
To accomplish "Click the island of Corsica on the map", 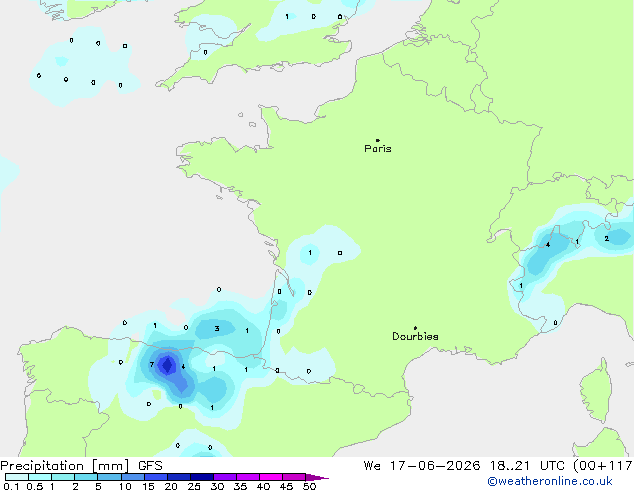I will [598, 390].
